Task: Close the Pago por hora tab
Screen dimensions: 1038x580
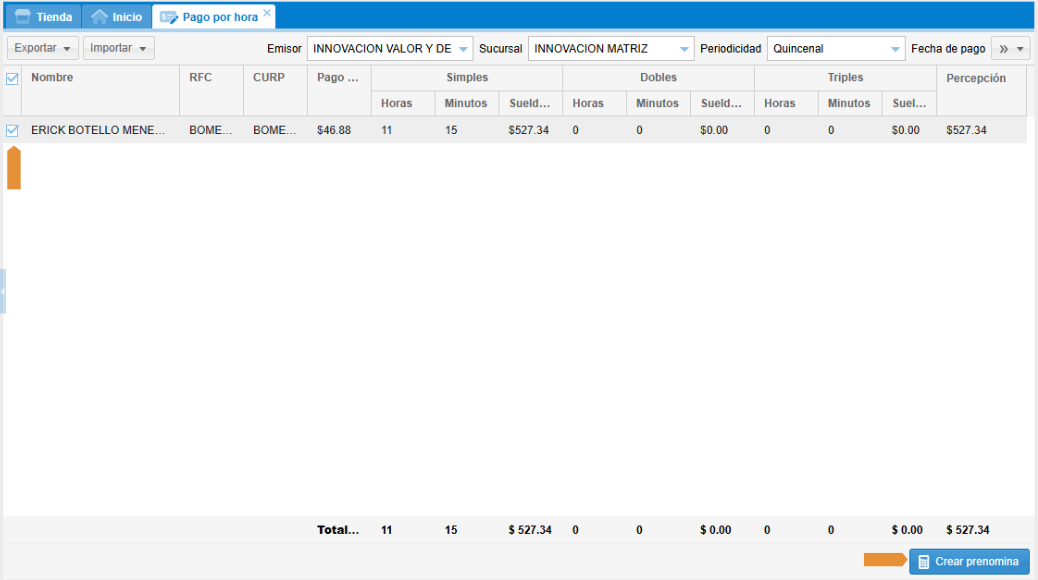Action: click(x=267, y=13)
